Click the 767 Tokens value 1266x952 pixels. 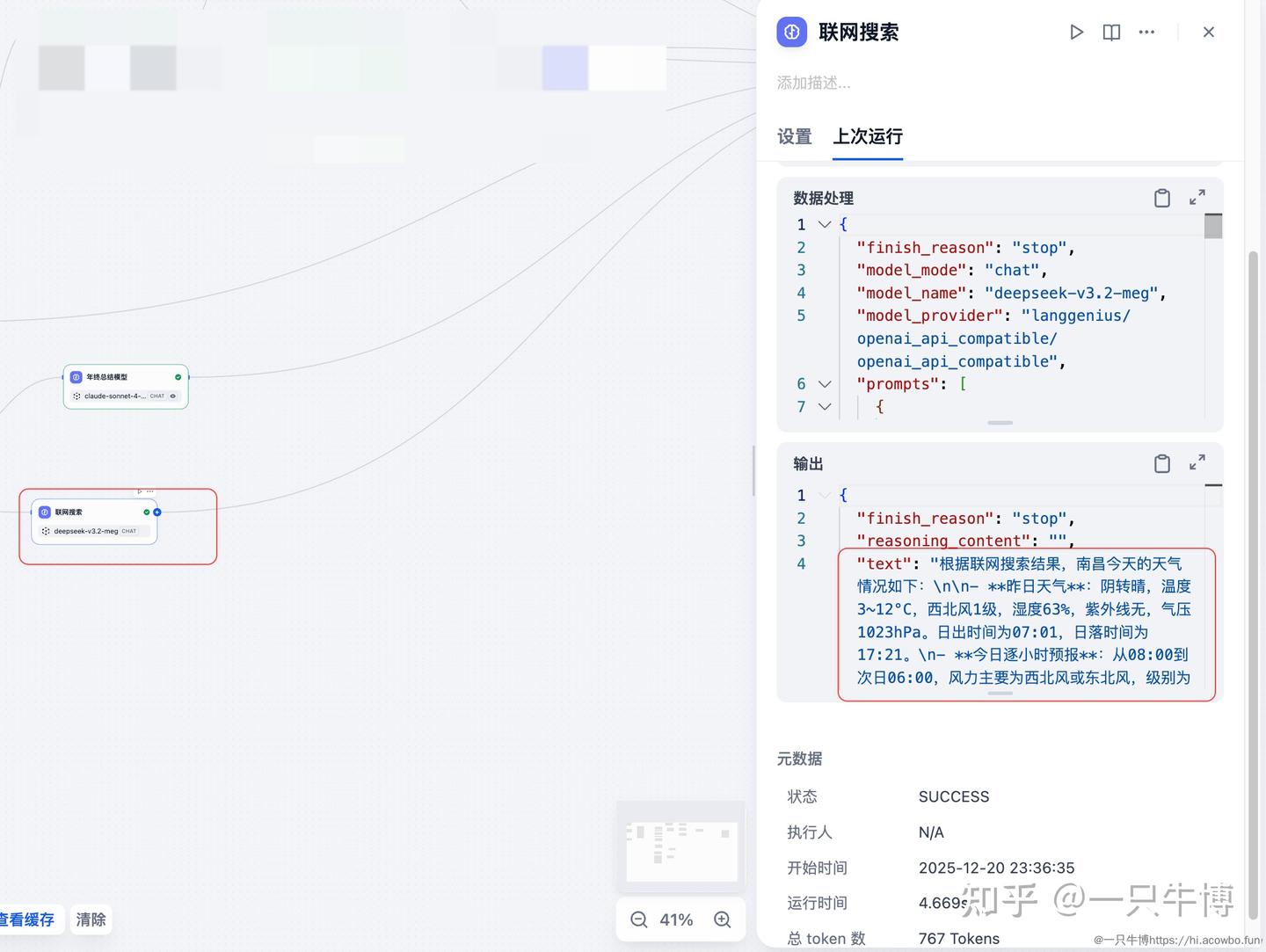pyautogui.click(x=959, y=939)
